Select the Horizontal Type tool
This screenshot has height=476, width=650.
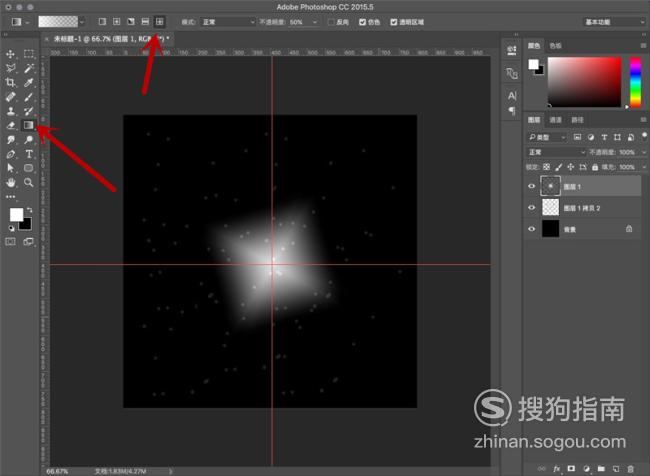[29, 154]
